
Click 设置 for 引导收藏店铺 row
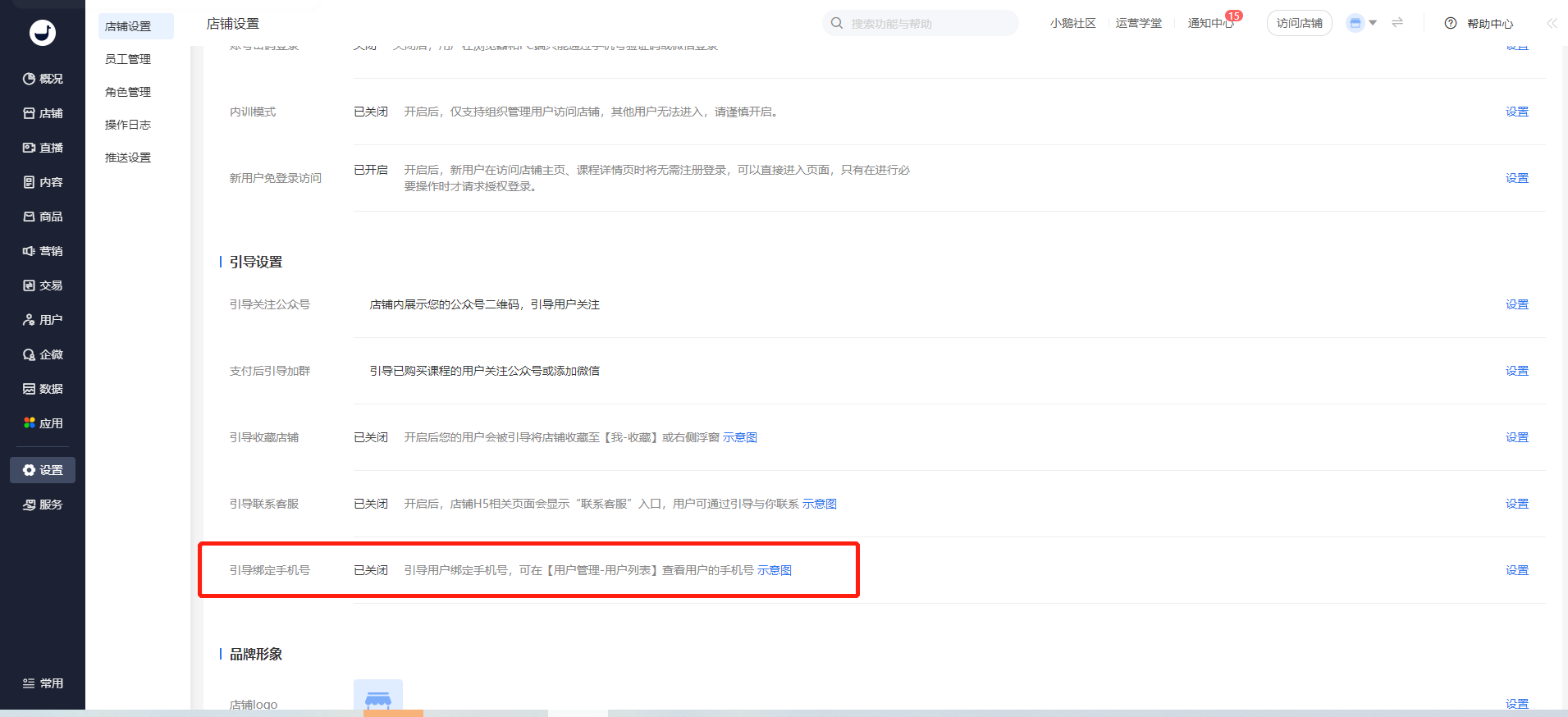tap(1517, 437)
